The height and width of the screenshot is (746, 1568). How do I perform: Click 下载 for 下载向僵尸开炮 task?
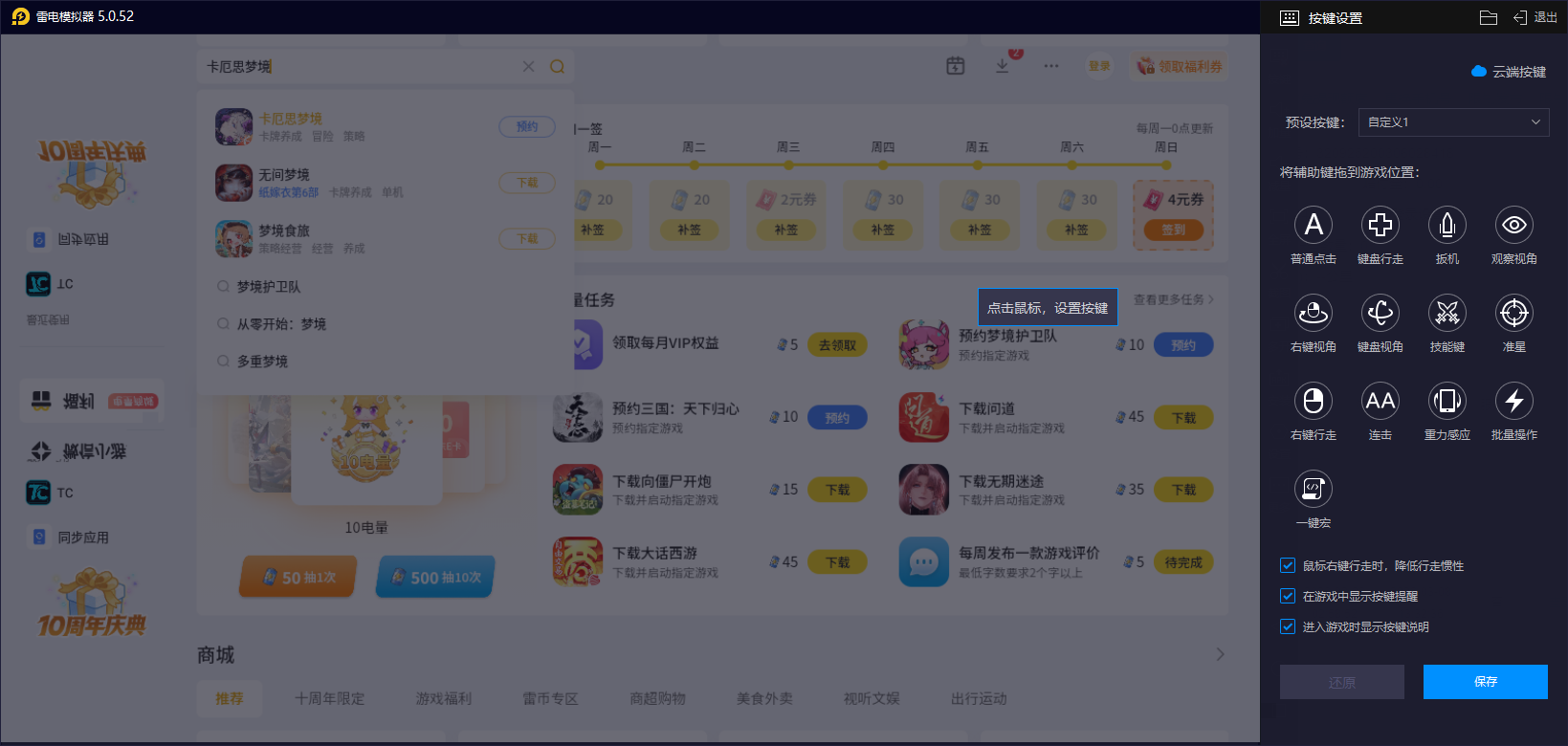coord(837,490)
